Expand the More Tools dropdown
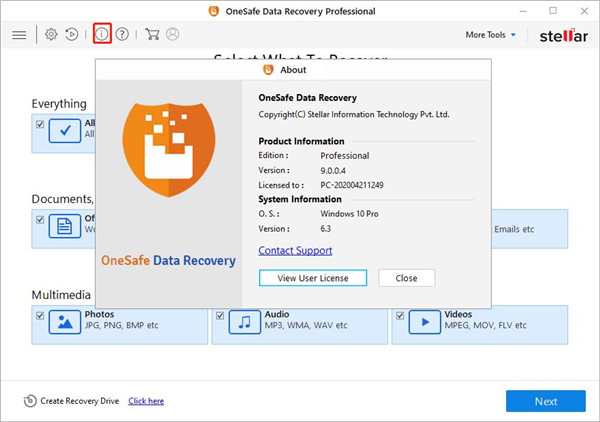This screenshot has width=600, height=422. coord(491,35)
